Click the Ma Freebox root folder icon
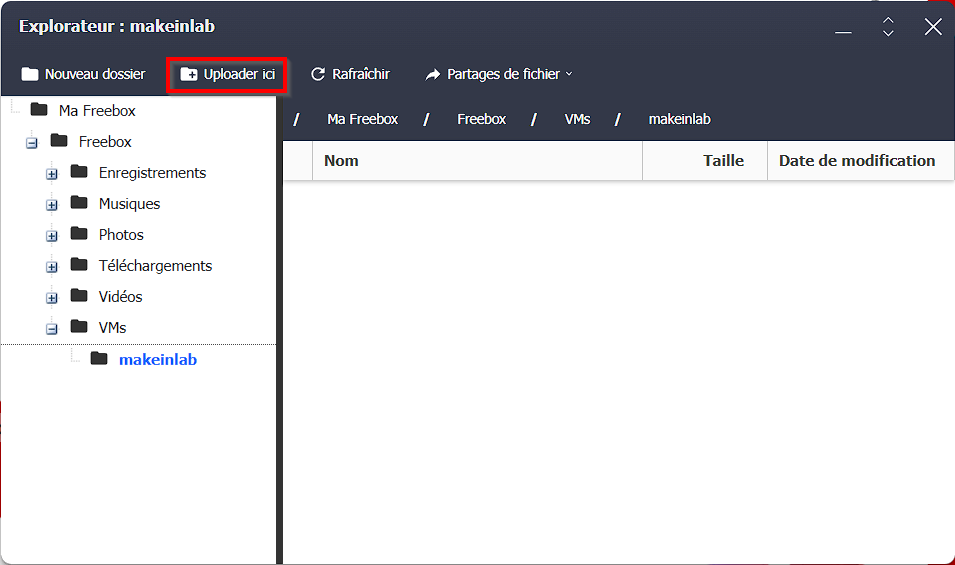 (x=39, y=110)
